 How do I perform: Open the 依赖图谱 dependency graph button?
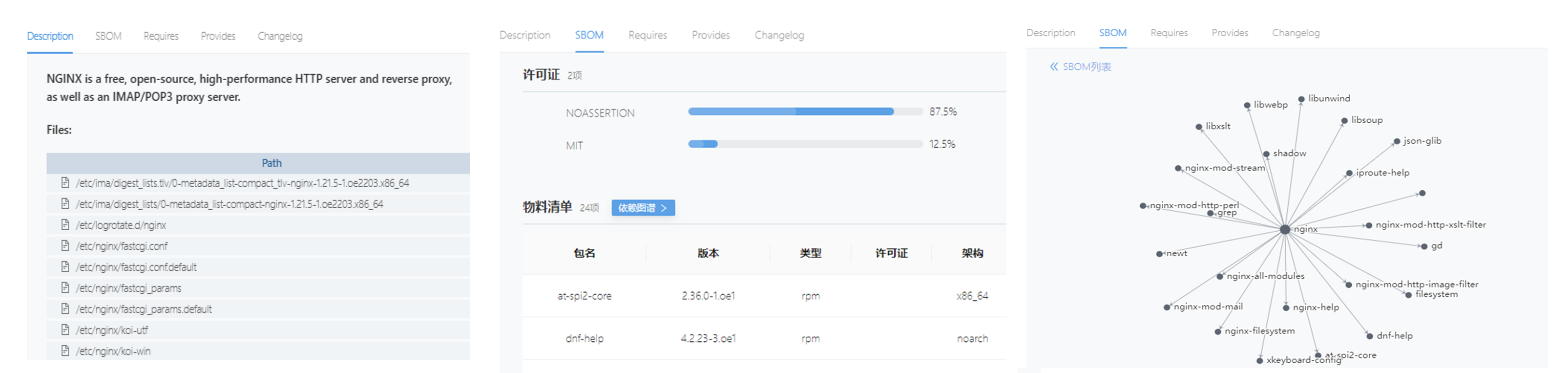click(x=643, y=208)
